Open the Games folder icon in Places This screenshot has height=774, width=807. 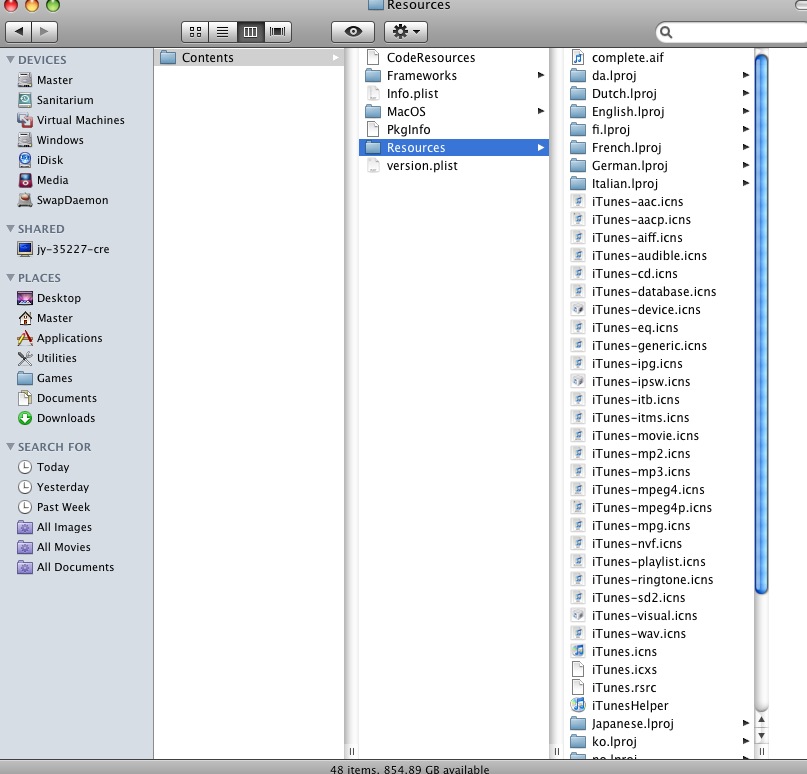[x=25, y=378]
